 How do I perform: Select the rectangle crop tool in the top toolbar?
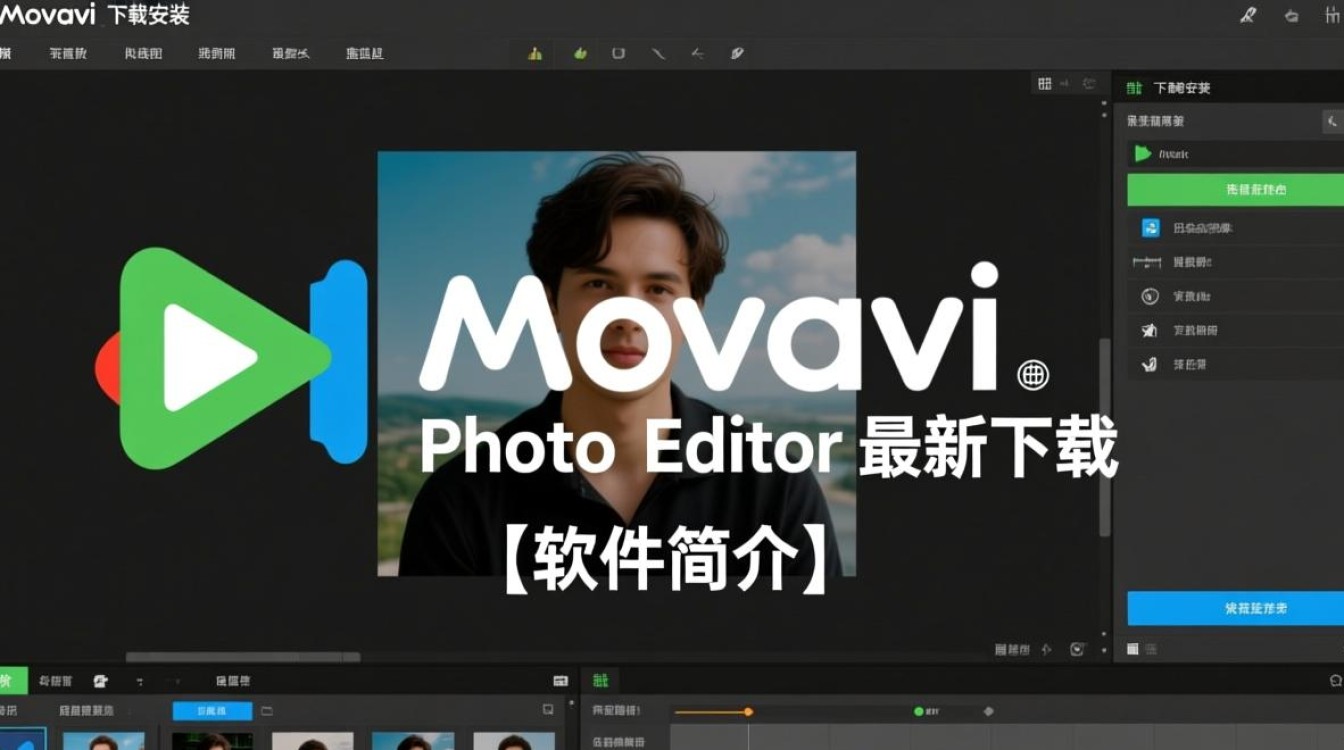point(620,54)
